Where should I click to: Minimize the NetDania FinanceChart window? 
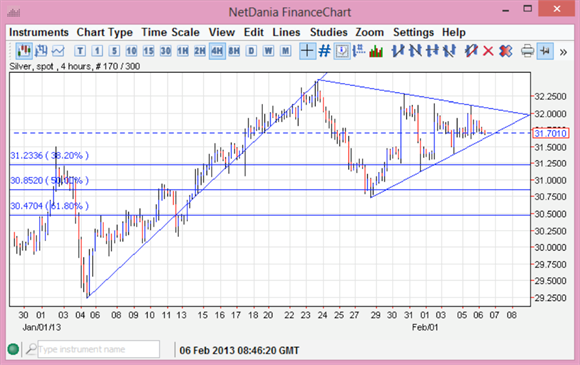click(506, 10)
